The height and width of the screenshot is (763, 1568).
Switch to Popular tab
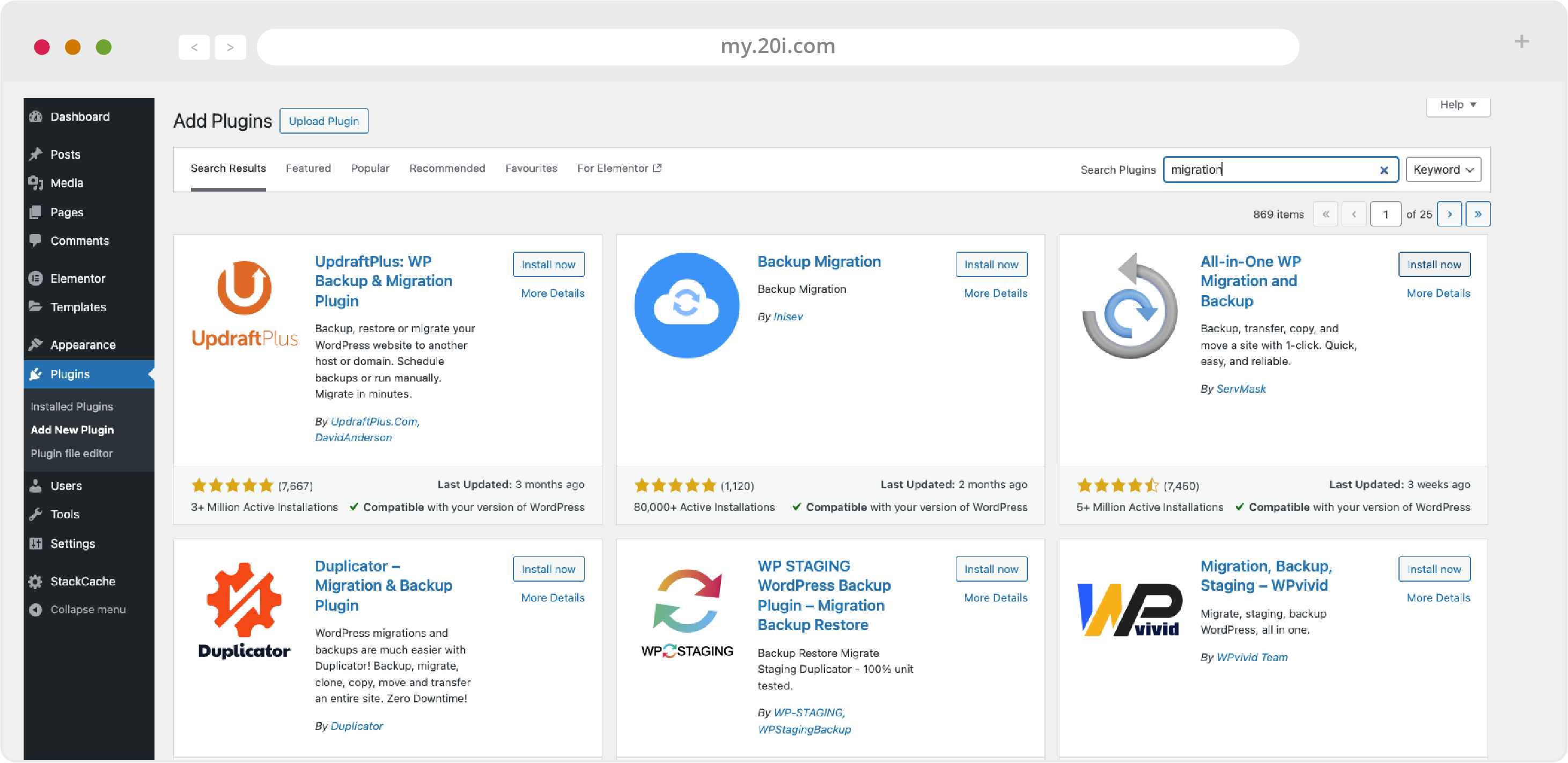[x=370, y=168]
